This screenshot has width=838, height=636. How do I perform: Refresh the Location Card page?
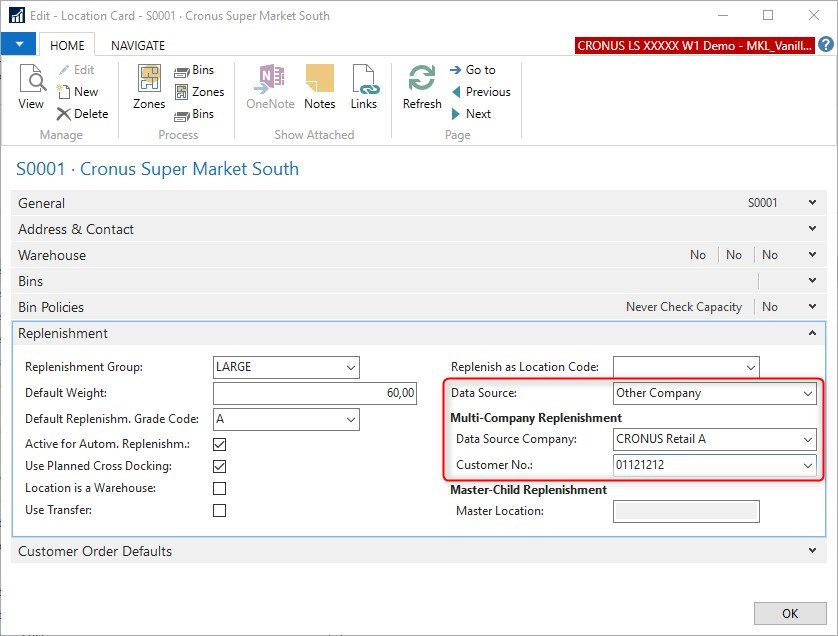tap(421, 87)
